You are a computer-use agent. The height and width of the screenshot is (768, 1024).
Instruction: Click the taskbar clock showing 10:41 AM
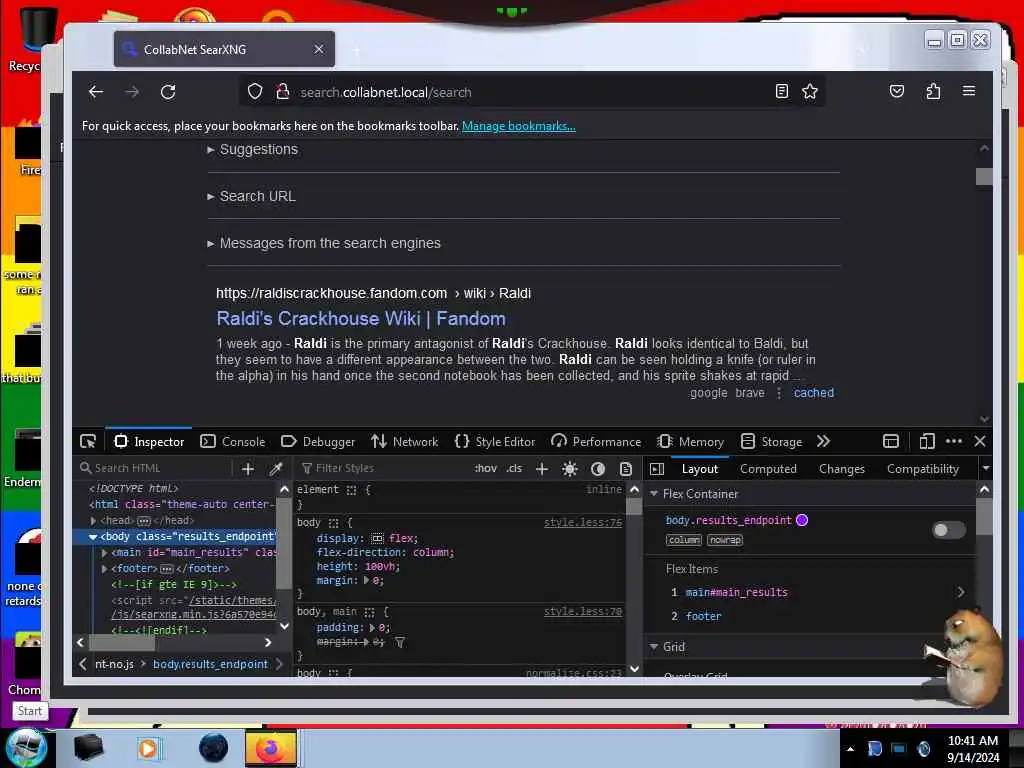pyautogui.click(x=972, y=749)
